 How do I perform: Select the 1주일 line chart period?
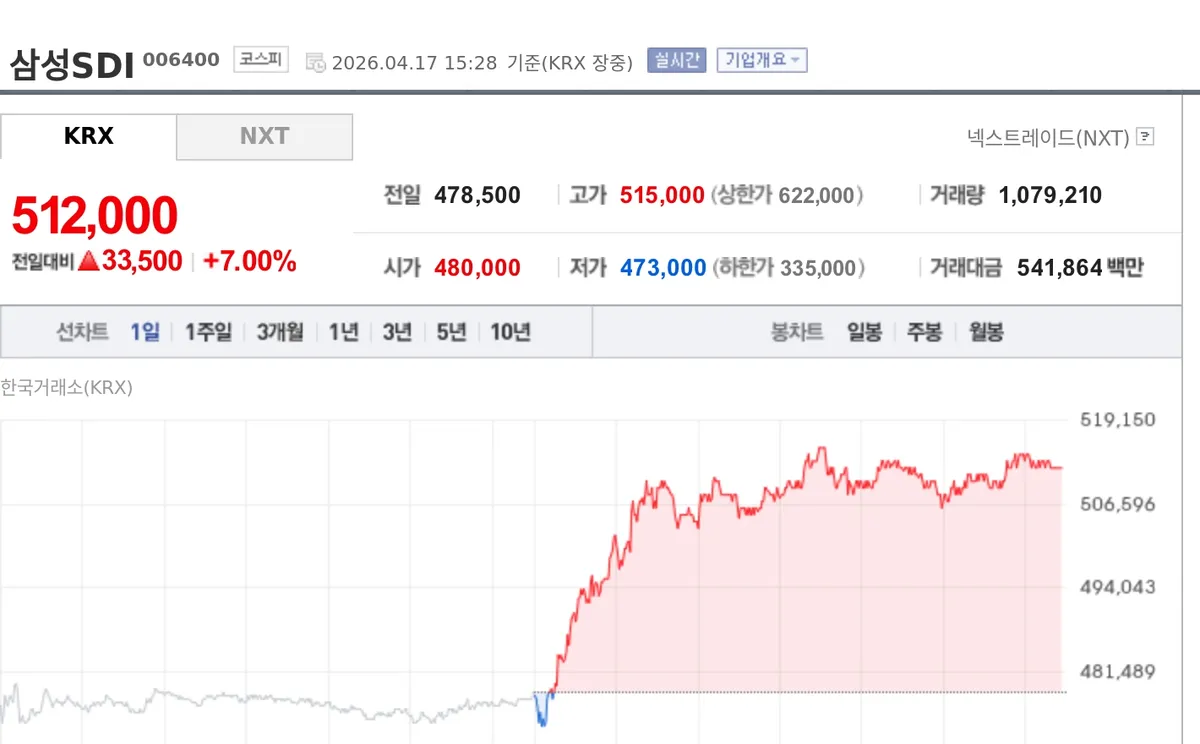(208, 332)
